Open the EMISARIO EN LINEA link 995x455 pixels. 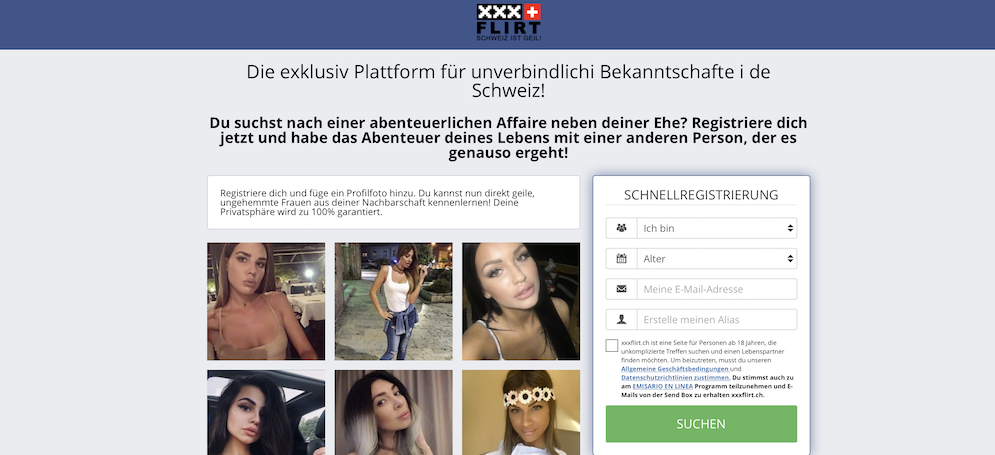tap(663, 386)
